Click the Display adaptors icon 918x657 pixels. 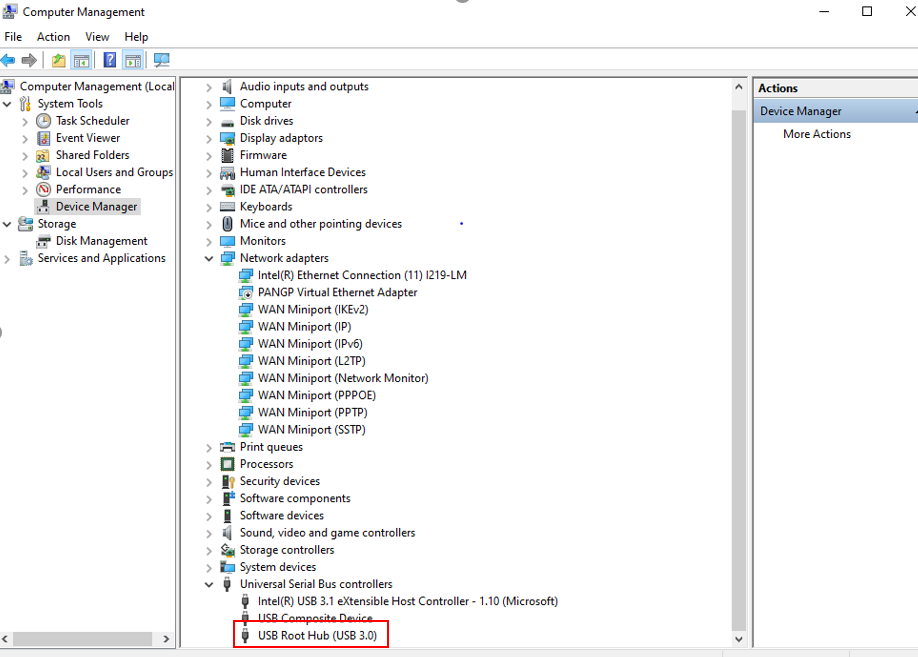coord(227,138)
